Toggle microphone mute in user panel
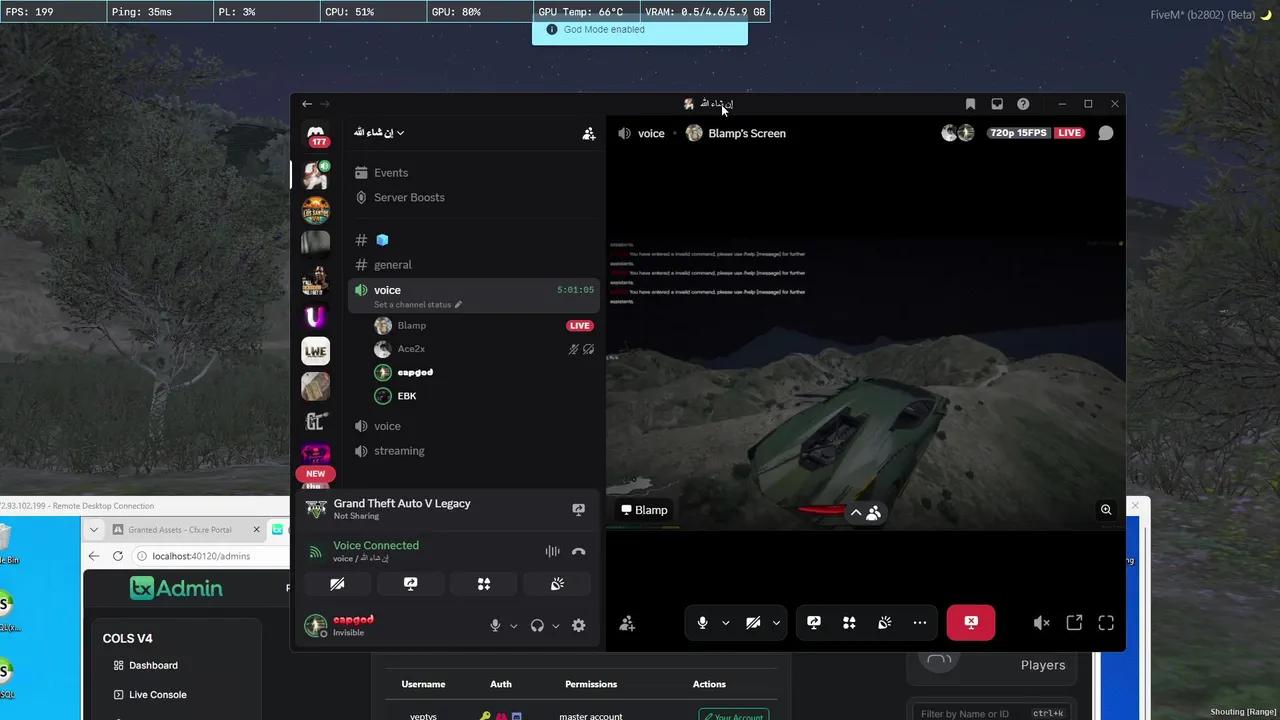 (495, 625)
